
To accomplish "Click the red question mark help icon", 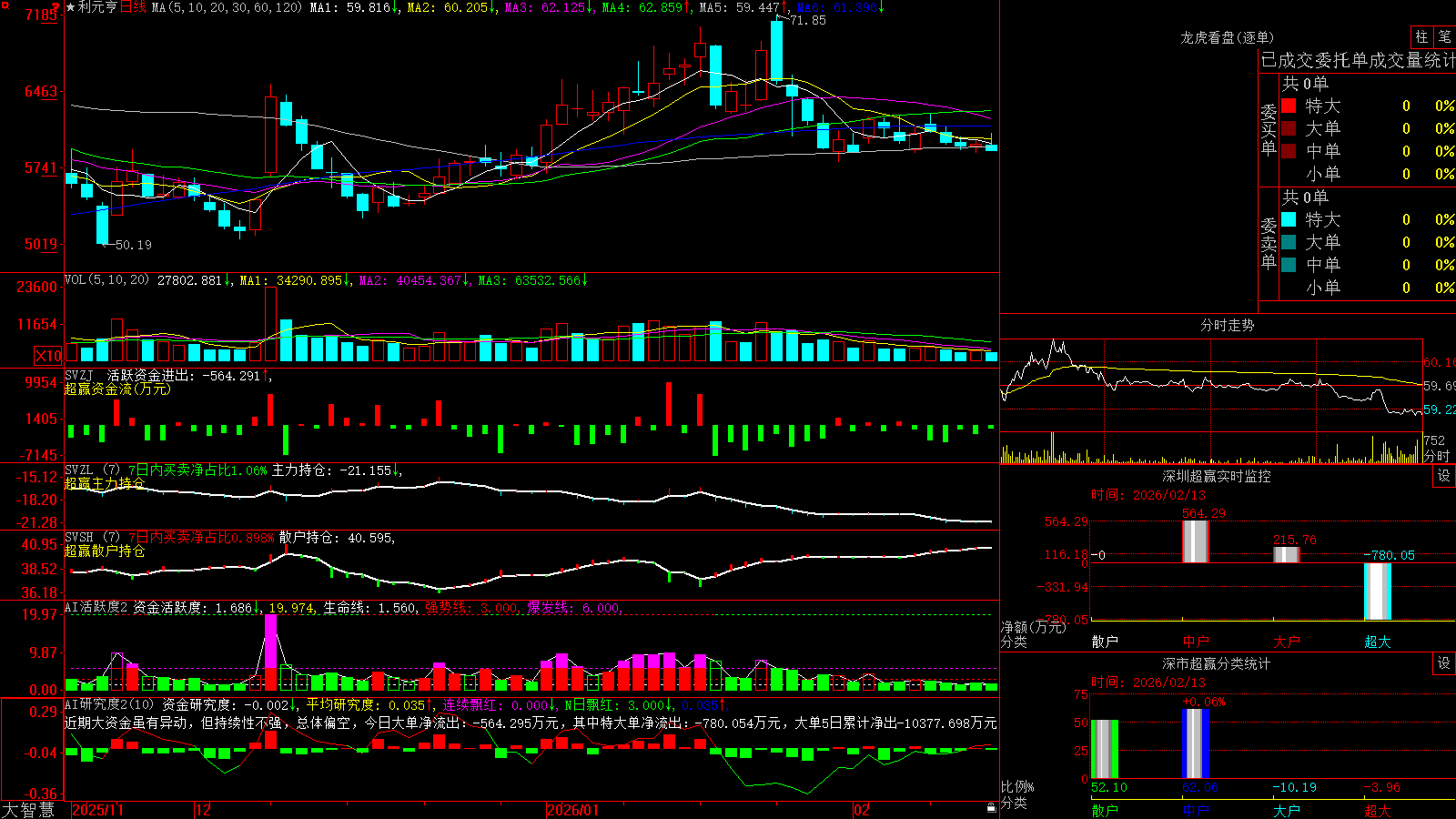I will point(56,8).
